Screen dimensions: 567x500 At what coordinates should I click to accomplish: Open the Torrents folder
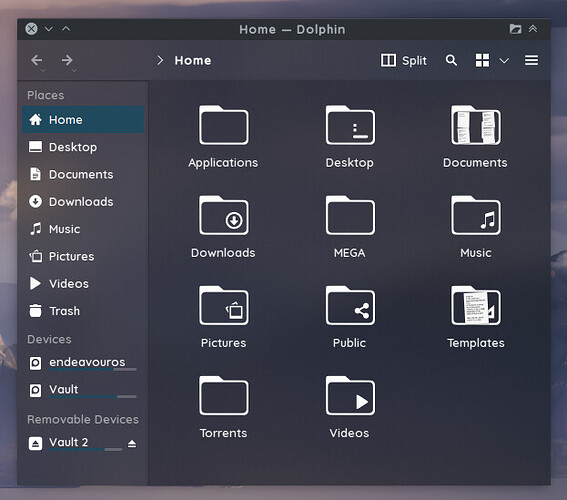point(223,407)
